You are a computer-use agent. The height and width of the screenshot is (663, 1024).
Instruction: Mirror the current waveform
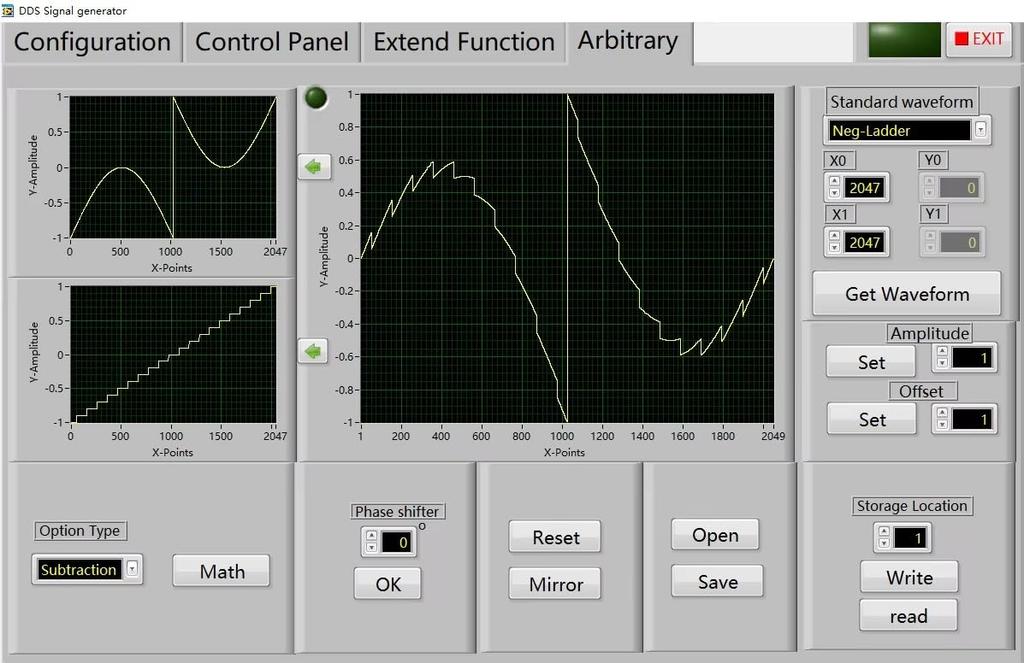(554, 584)
